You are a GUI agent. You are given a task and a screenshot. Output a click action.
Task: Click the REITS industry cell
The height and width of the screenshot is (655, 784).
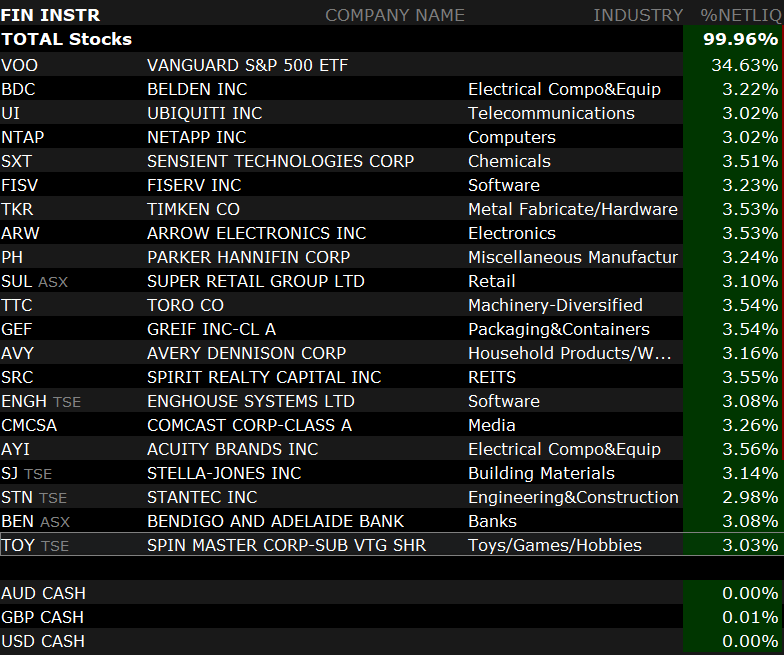click(x=492, y=377)
